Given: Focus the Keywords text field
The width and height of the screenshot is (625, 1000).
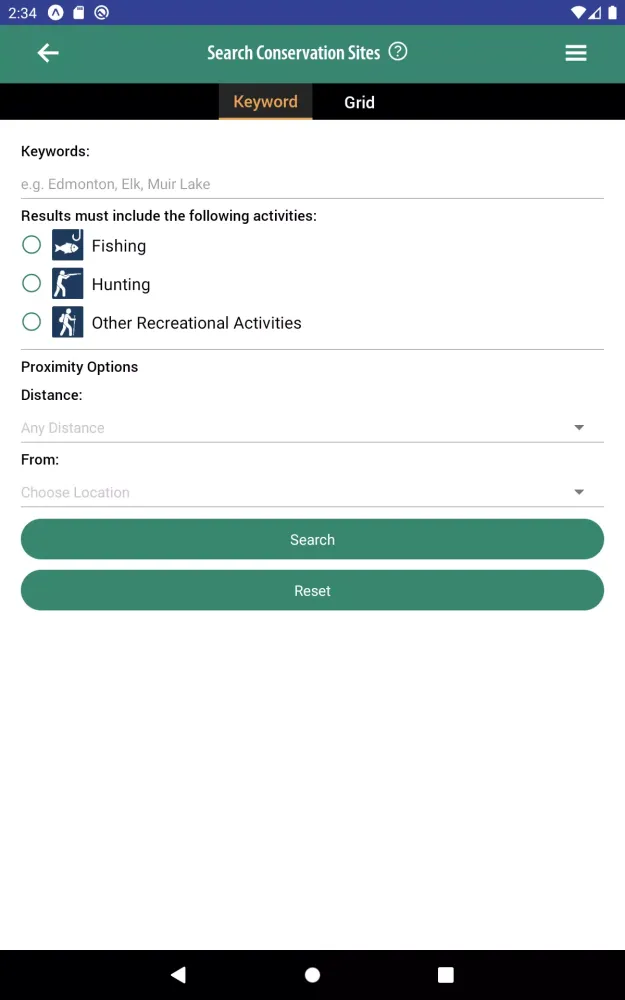Looking at the screenshot, I should pos(312,184).
